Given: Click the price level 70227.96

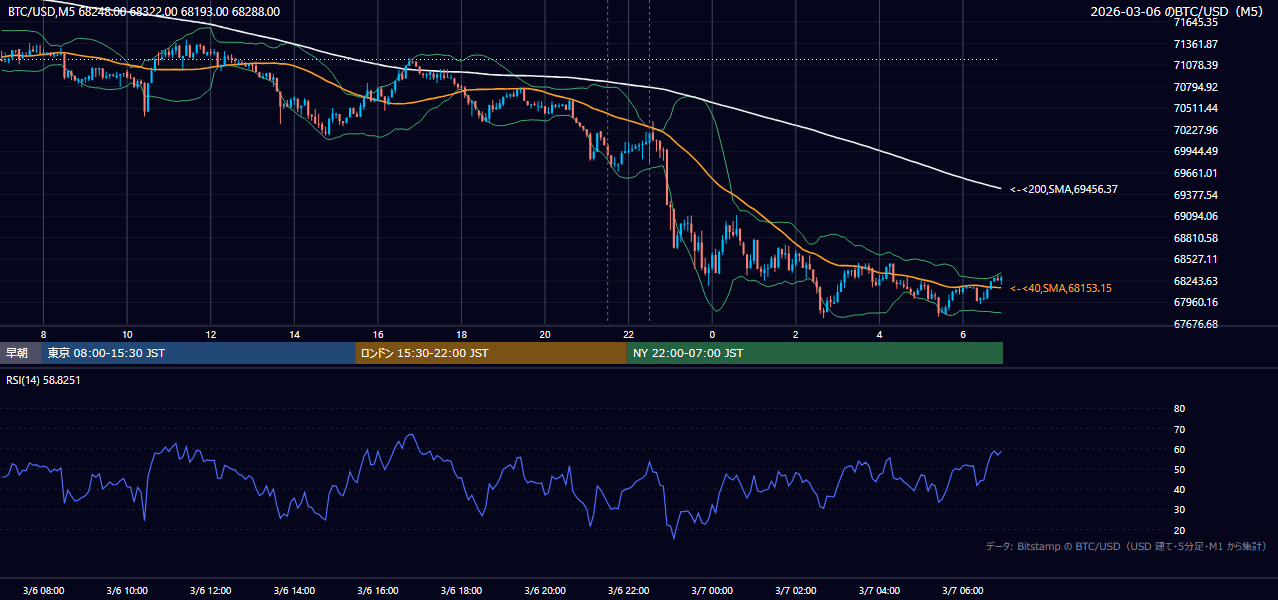Looking at the screenshot, I should pyautogui.click(x=1196, y=130).
